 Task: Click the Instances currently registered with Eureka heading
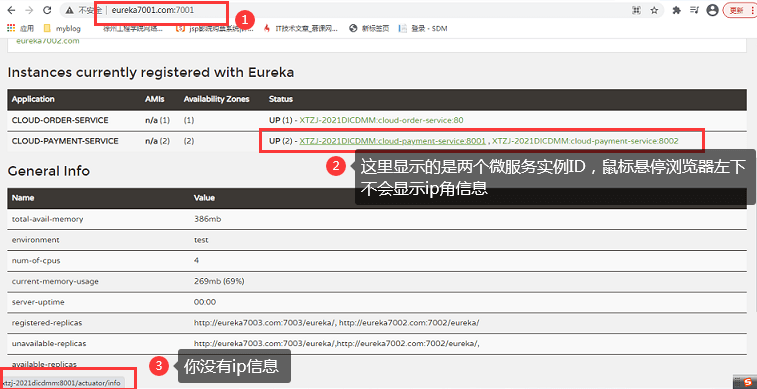click(x=151, y=73)
